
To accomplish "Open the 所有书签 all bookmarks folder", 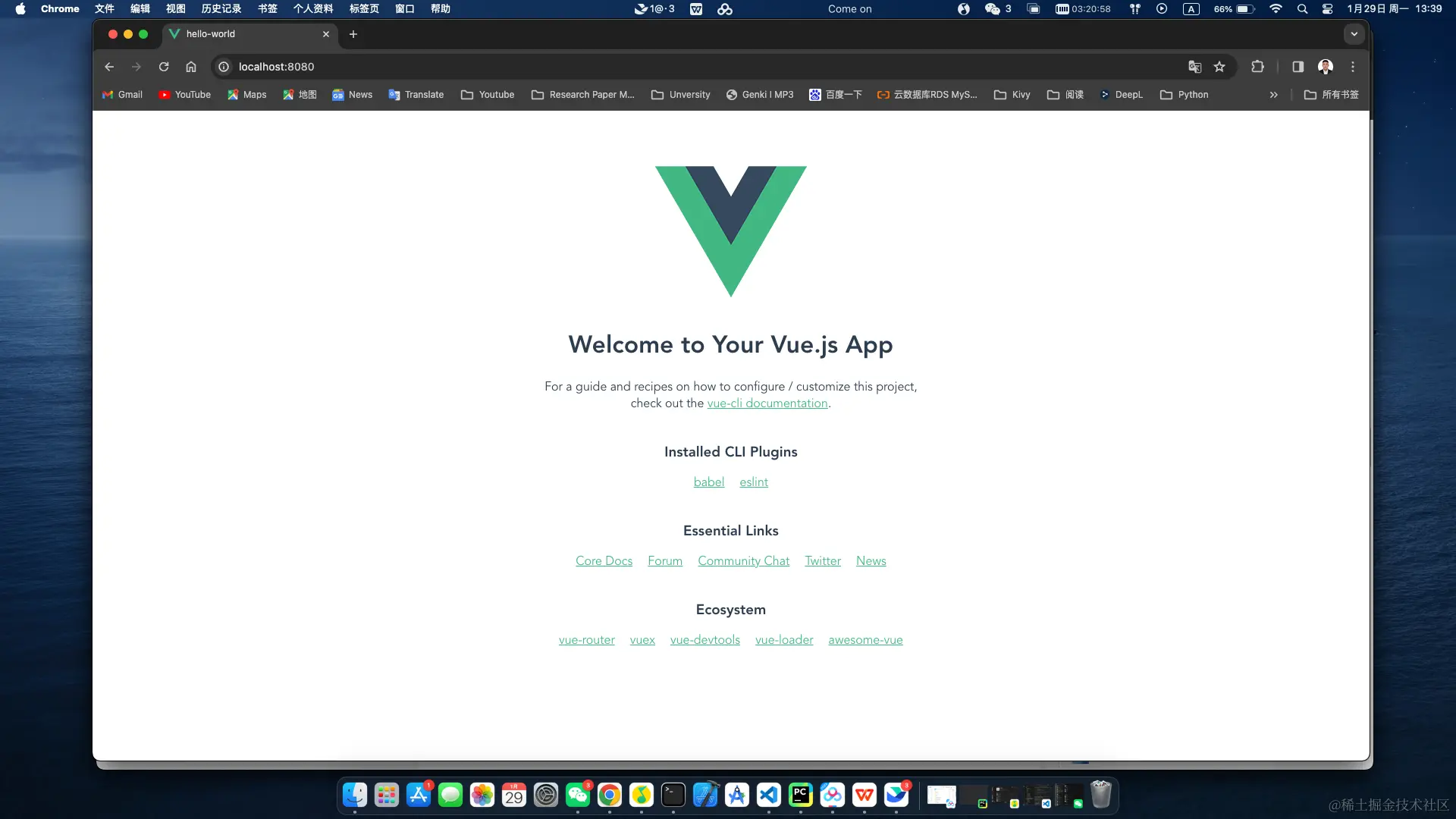I will 1332,95.
